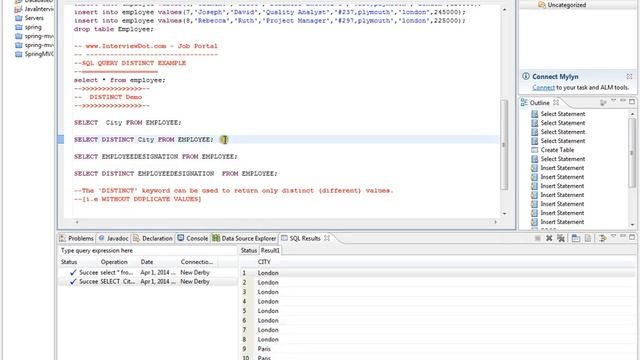The width and height of the screenshot is (640, 360).
Task: Click 'SELECT DISTINCT EMPLOYEEDESIGNATION FROM EMPLOYEE;' line
Action: tap(176, 174)
